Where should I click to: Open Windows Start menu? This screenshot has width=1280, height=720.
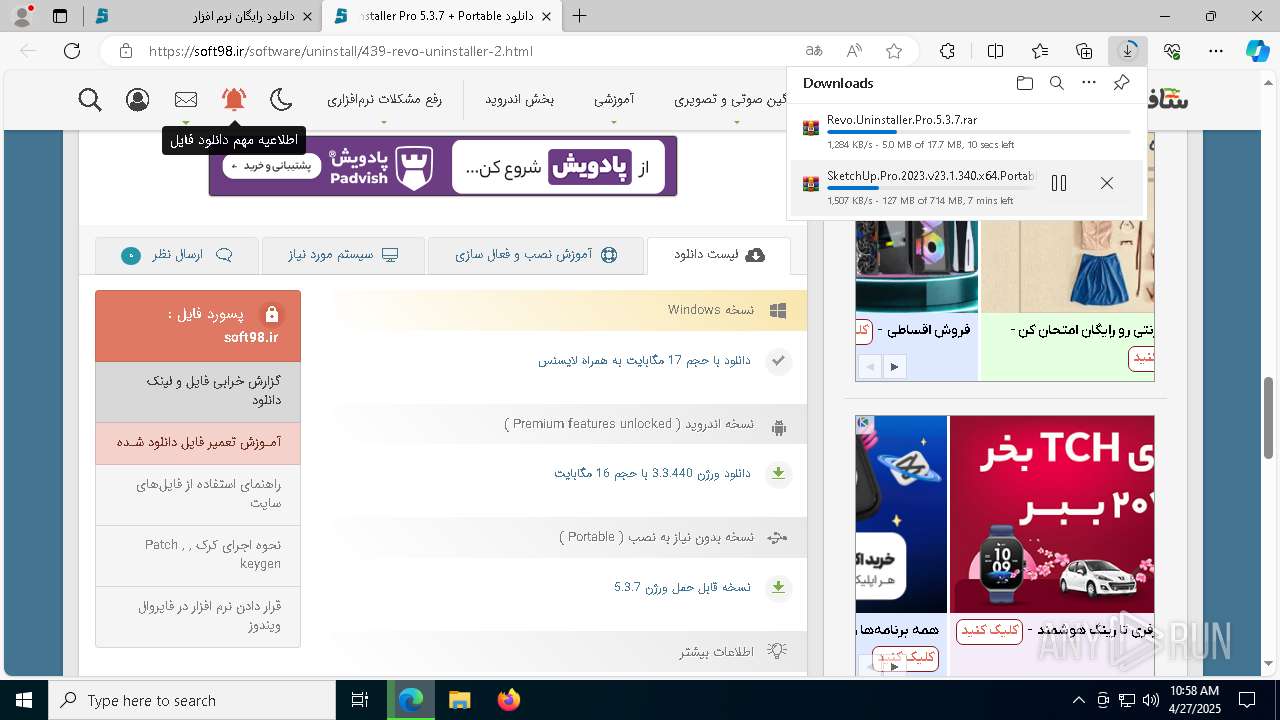coord(23,700)
